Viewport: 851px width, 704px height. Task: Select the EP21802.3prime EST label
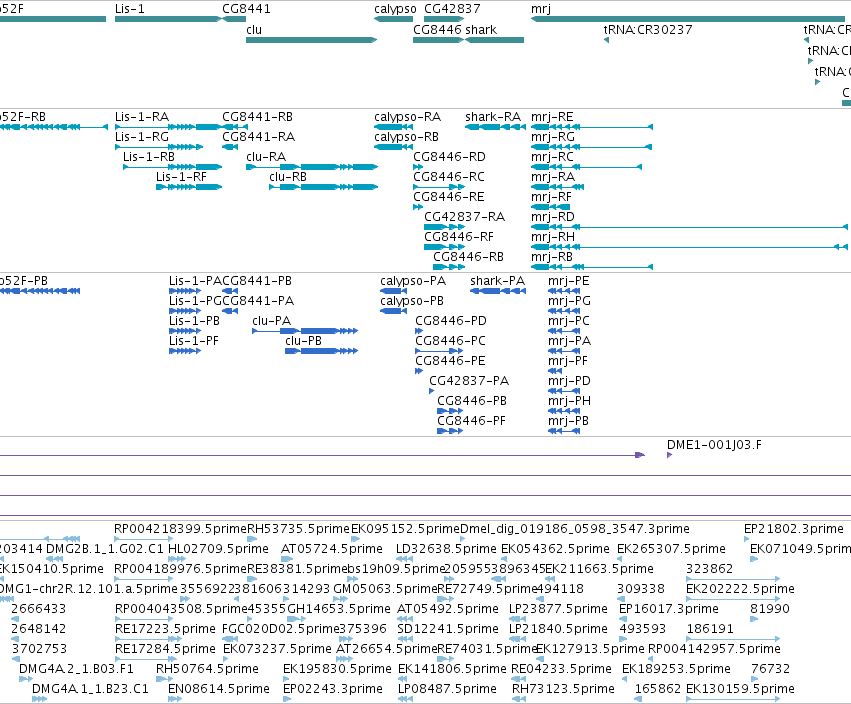point(794,529)
